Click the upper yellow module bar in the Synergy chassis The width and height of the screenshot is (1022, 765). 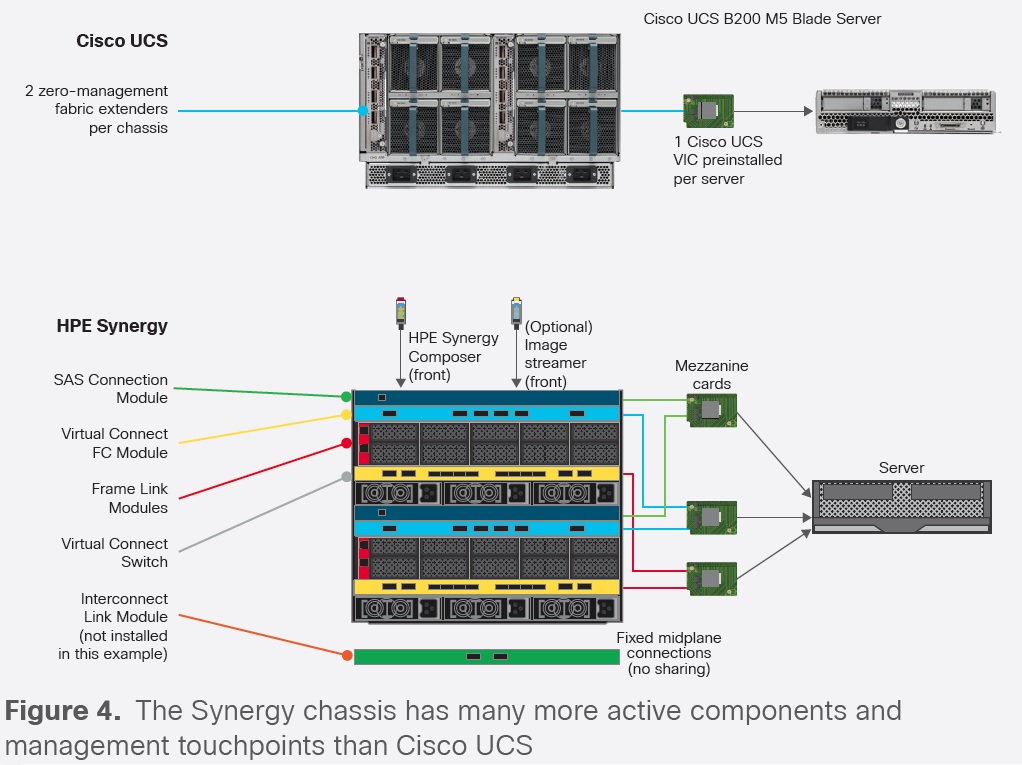pos(486,474)
